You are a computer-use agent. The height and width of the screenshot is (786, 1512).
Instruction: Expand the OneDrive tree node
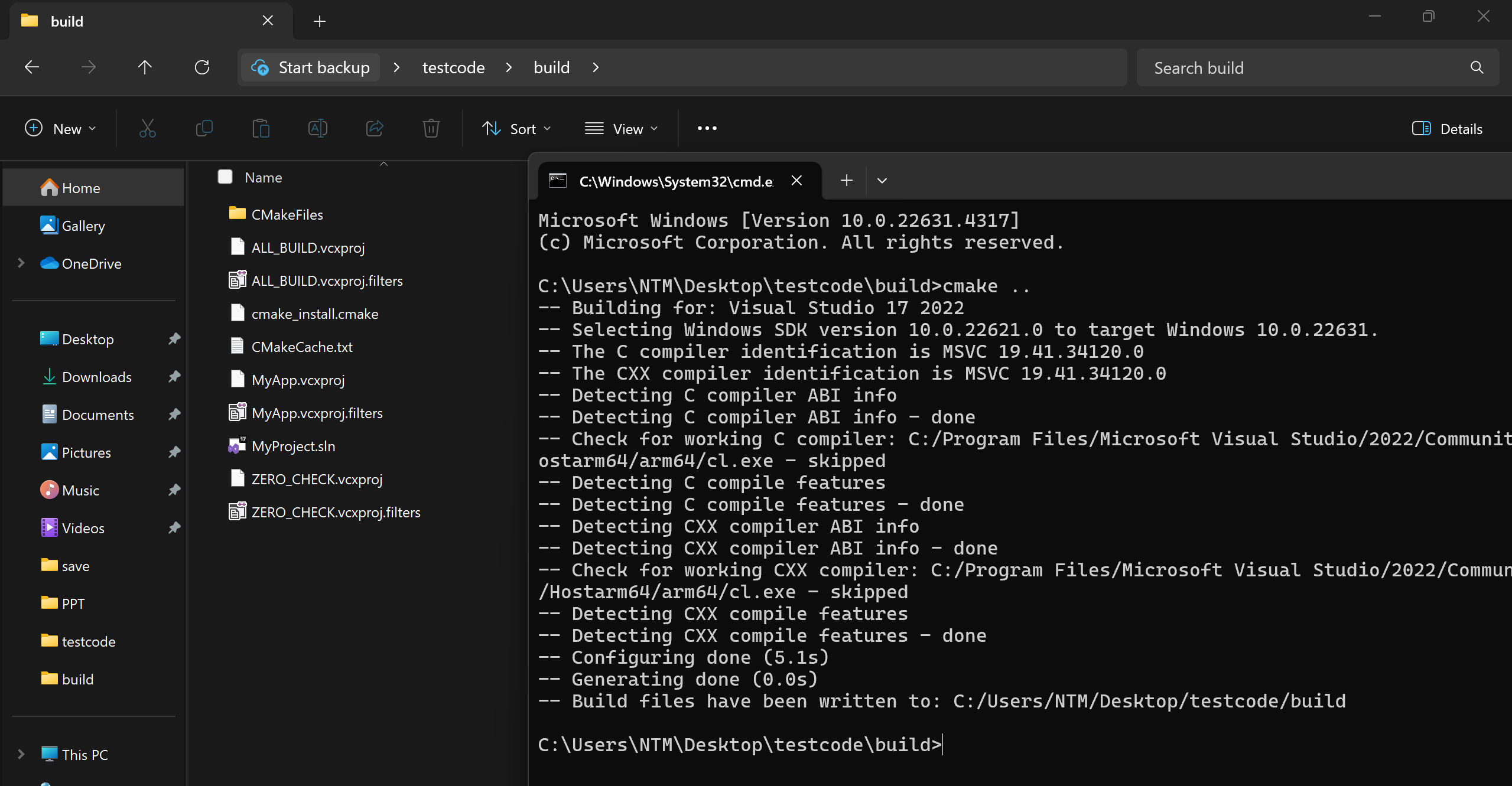click(21, 263)
